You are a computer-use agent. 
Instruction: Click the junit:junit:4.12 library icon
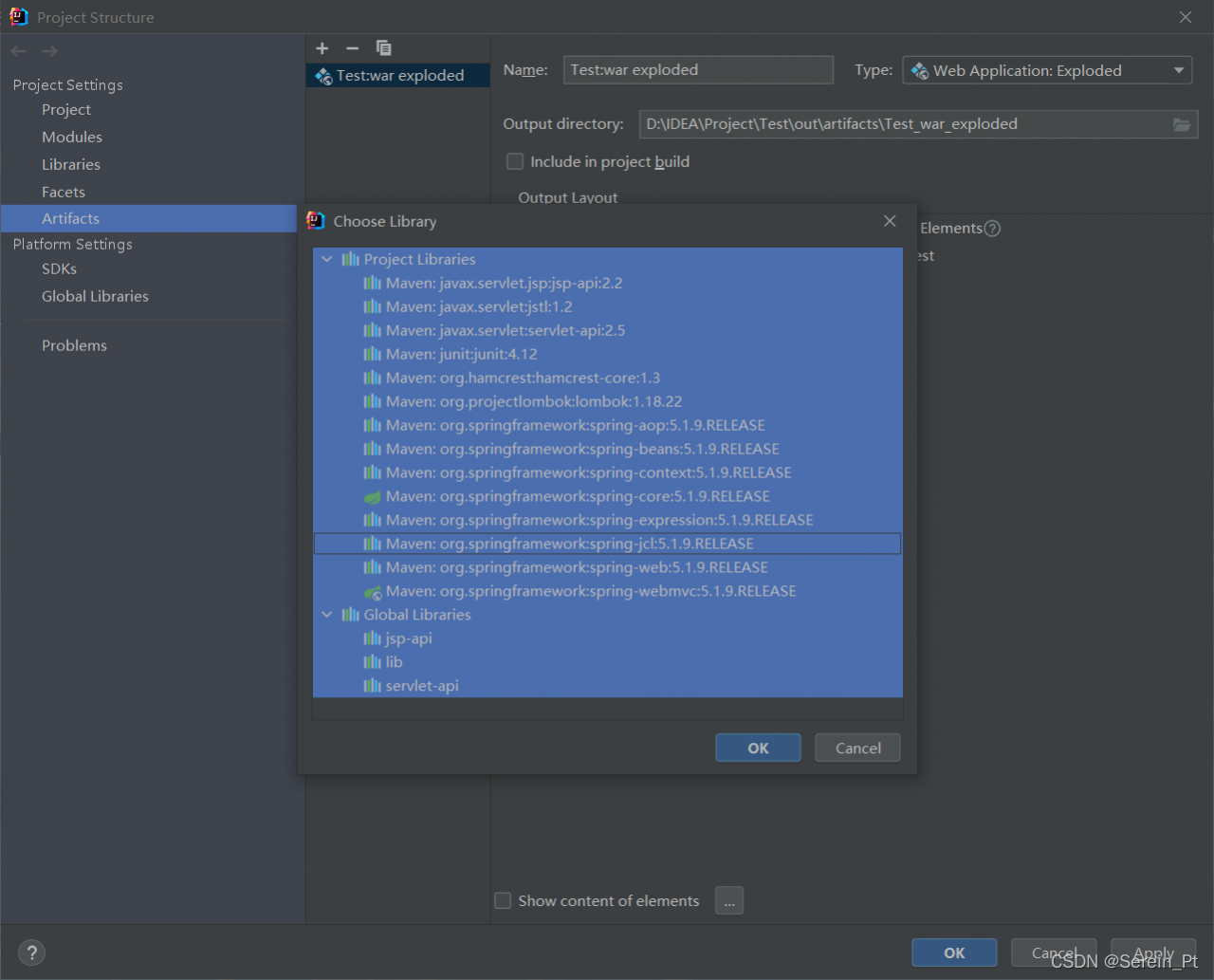click(373, 355)
